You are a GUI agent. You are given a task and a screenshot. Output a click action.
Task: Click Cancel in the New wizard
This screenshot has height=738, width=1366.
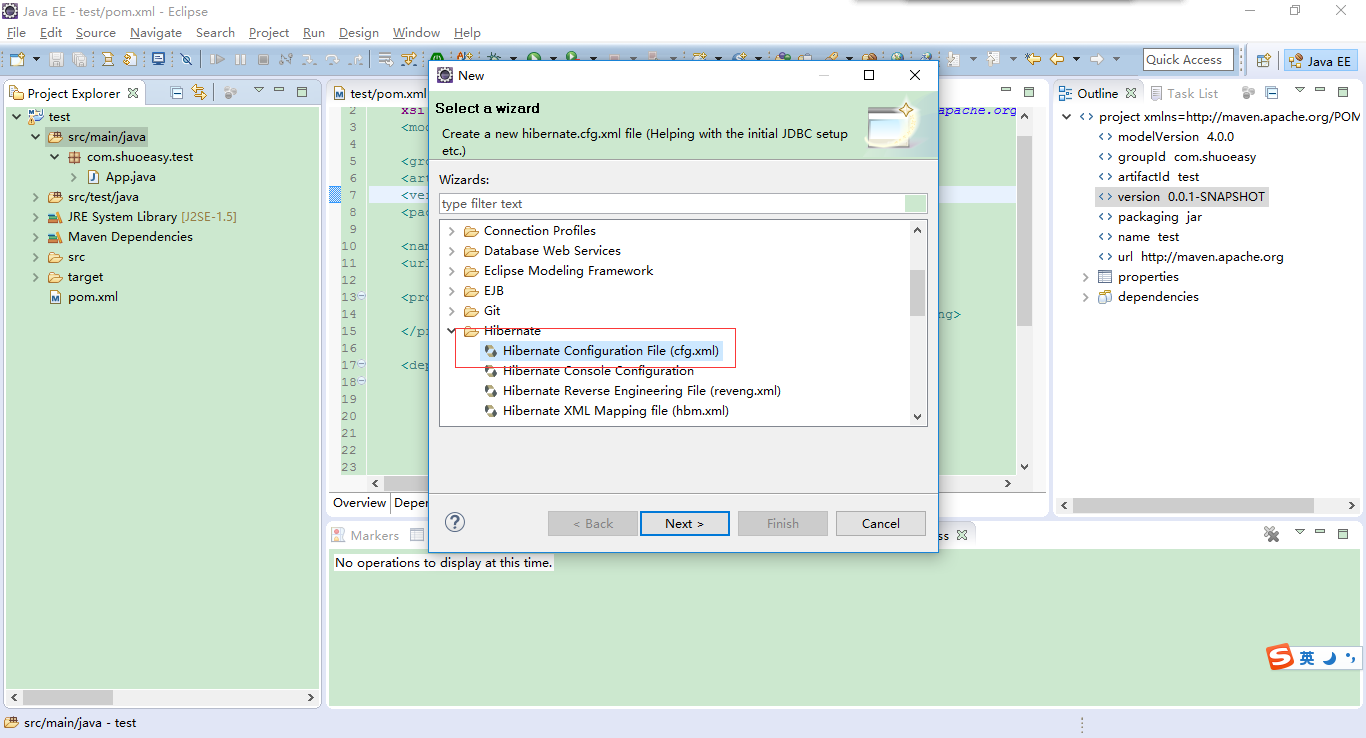(881, 523)
